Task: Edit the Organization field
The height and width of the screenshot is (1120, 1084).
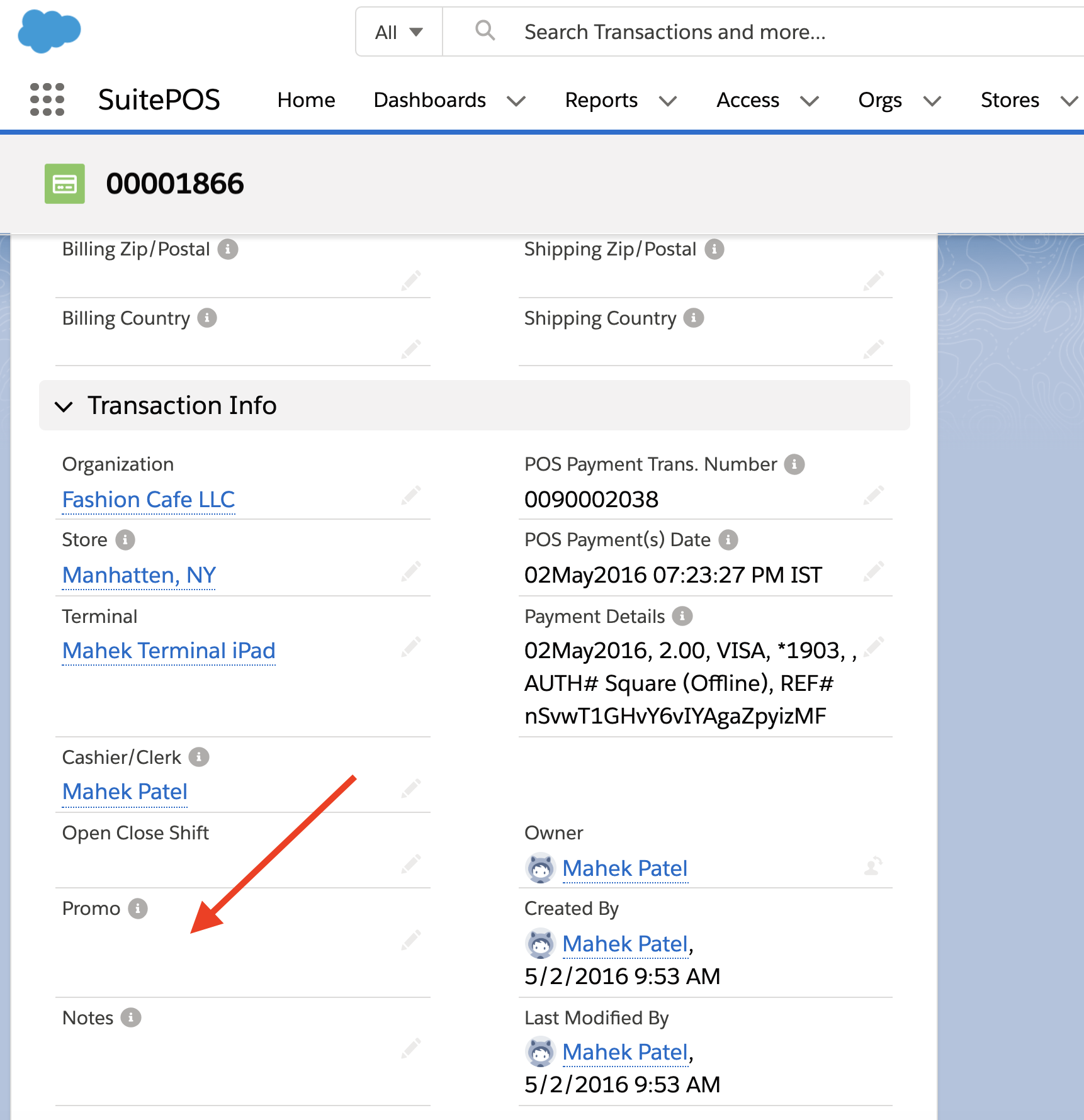Action: [411, 496]
